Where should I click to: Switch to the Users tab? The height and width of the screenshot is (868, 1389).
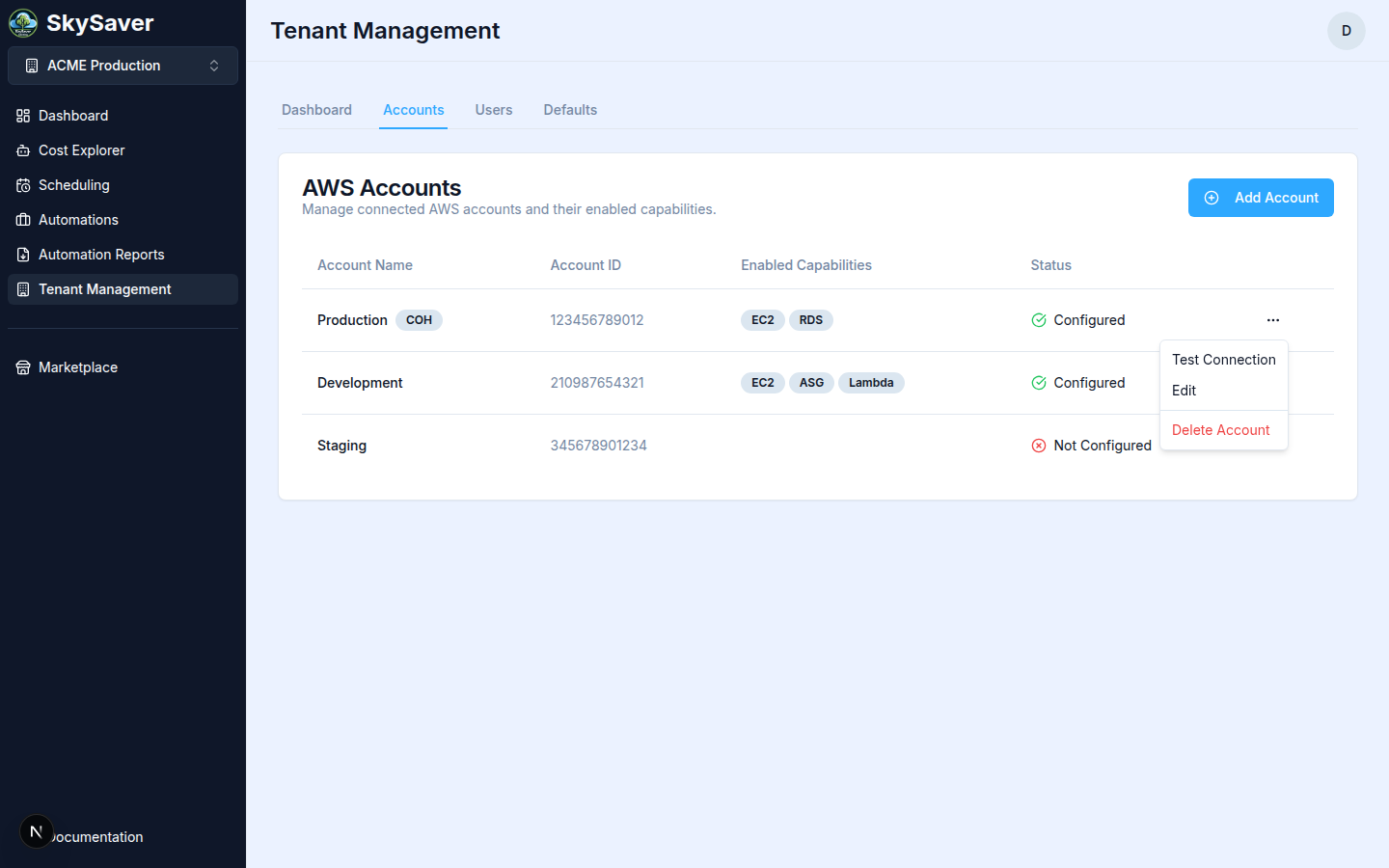tap(494, 110)
